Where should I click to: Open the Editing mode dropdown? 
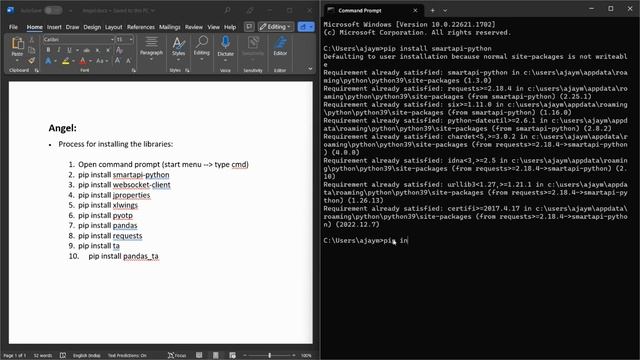click(x=276, y=27)
